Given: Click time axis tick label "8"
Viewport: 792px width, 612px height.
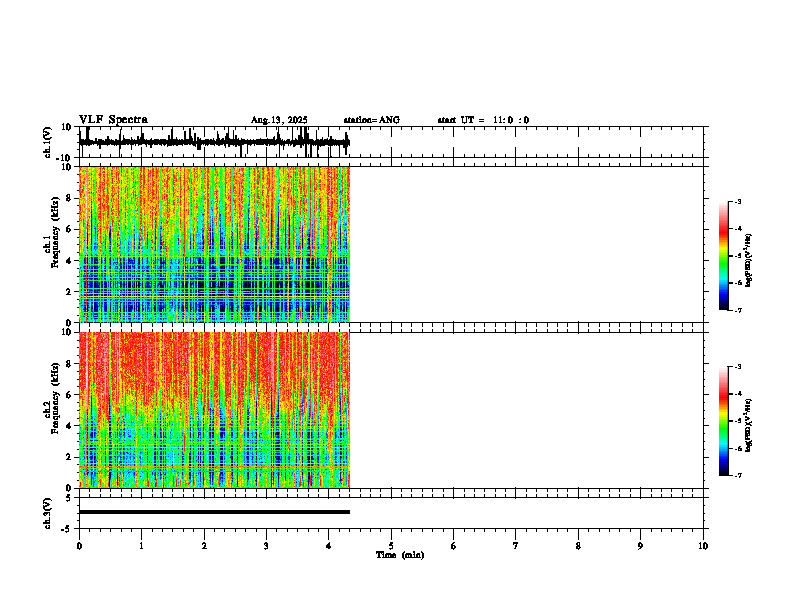Looking at the screenshot, I should tap(578, 546).
